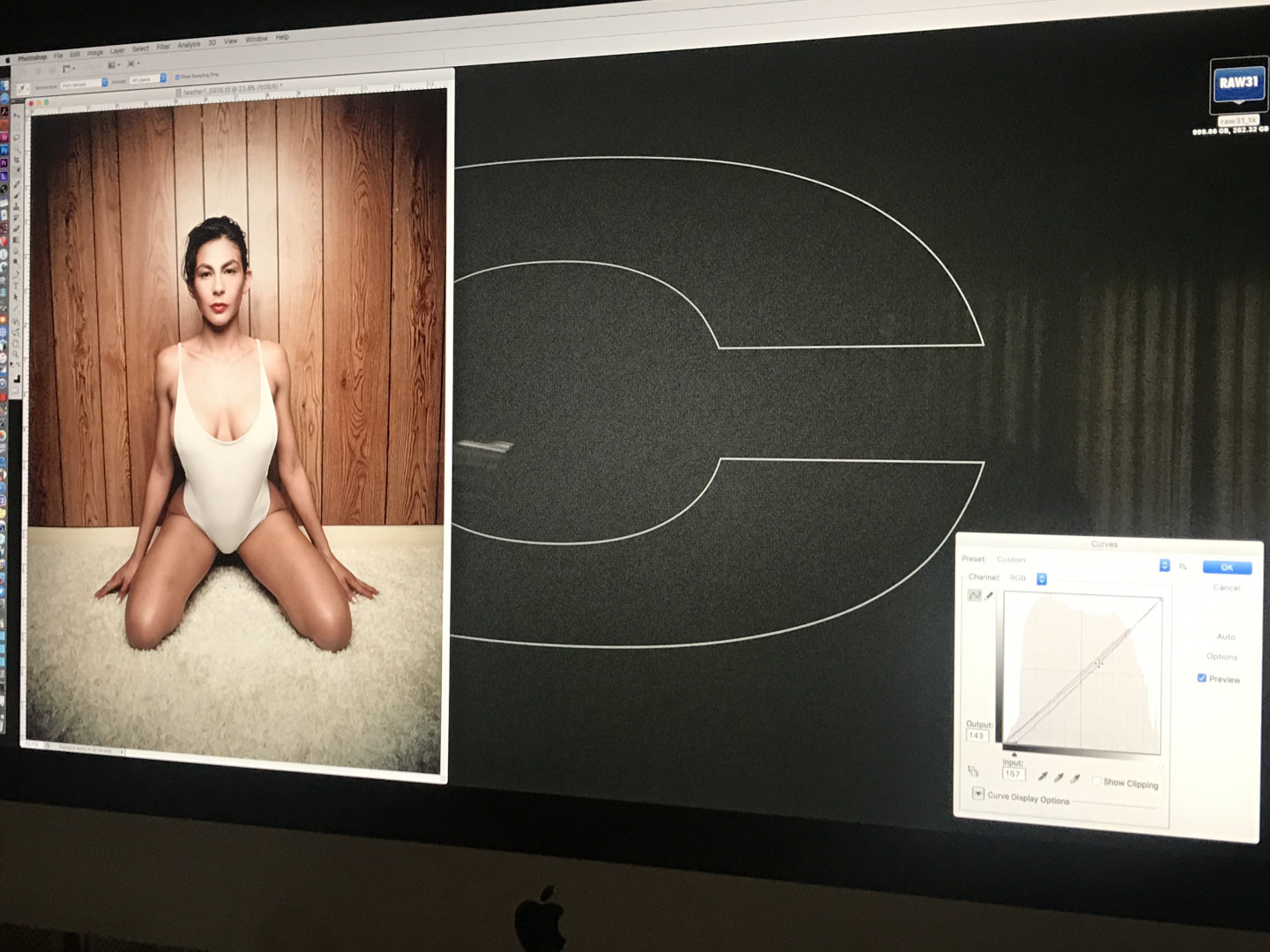
Task: Click the Auto button in Curves
Action: click(1226, 636)
